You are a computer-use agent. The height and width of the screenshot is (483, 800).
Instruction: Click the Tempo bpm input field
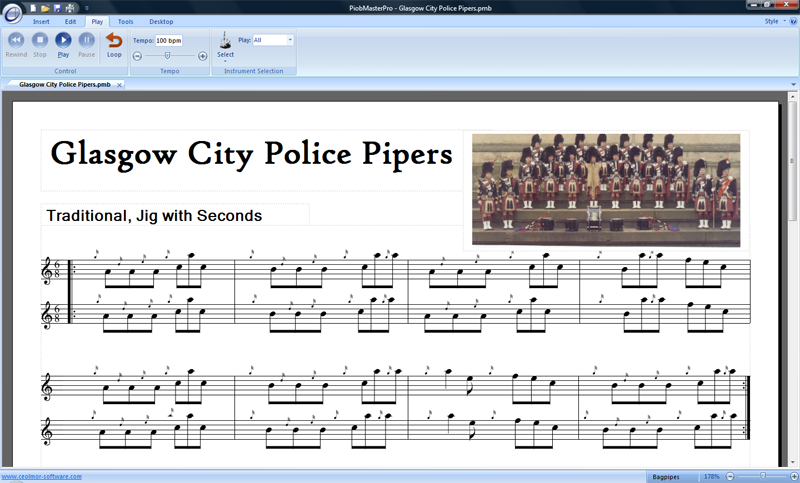[x=169, y=40]
